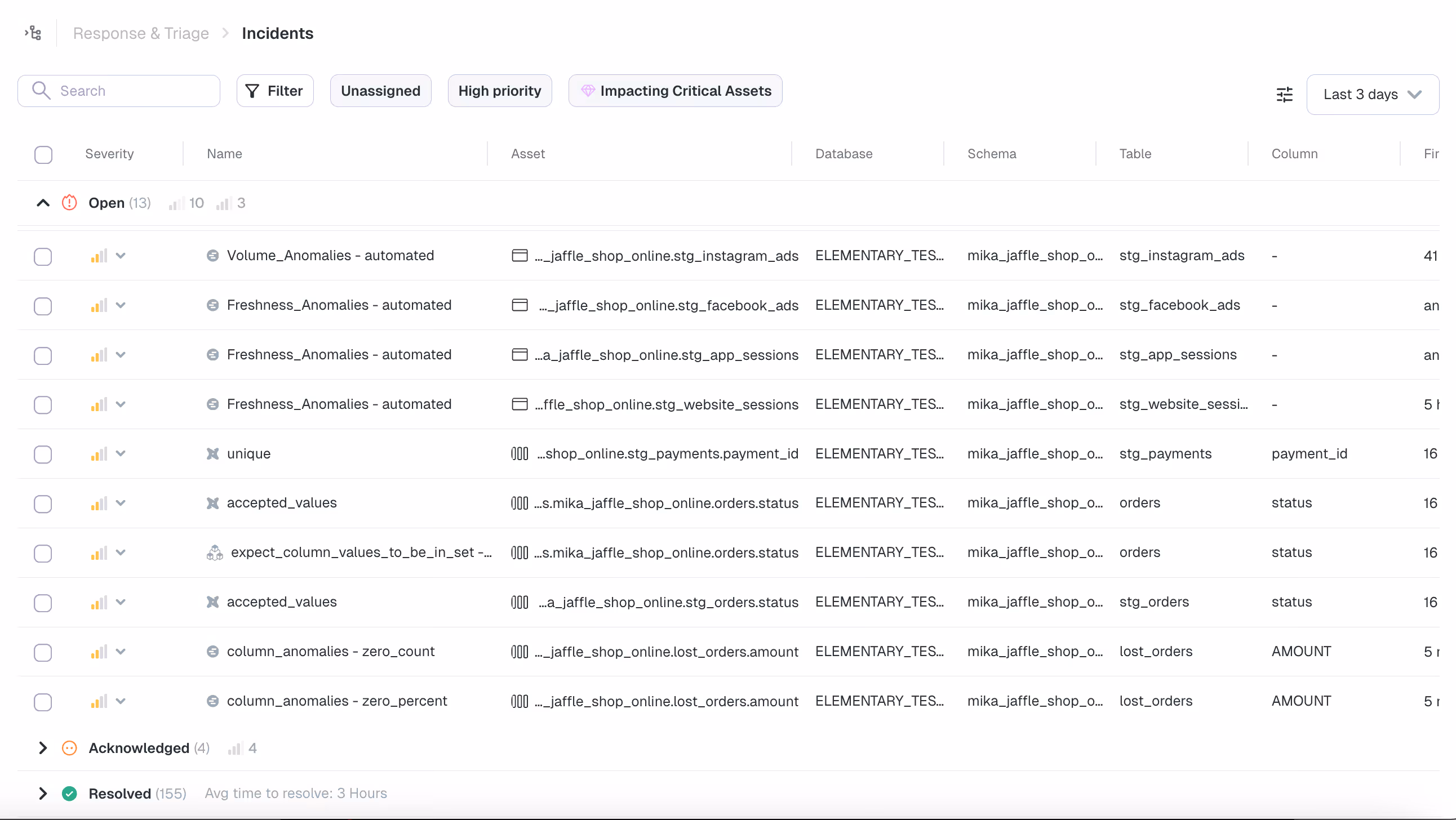The width and height of the screenshot is (1456, 820).
Task: Click the sidebar tree toggle icon
Action: (33, 33)
